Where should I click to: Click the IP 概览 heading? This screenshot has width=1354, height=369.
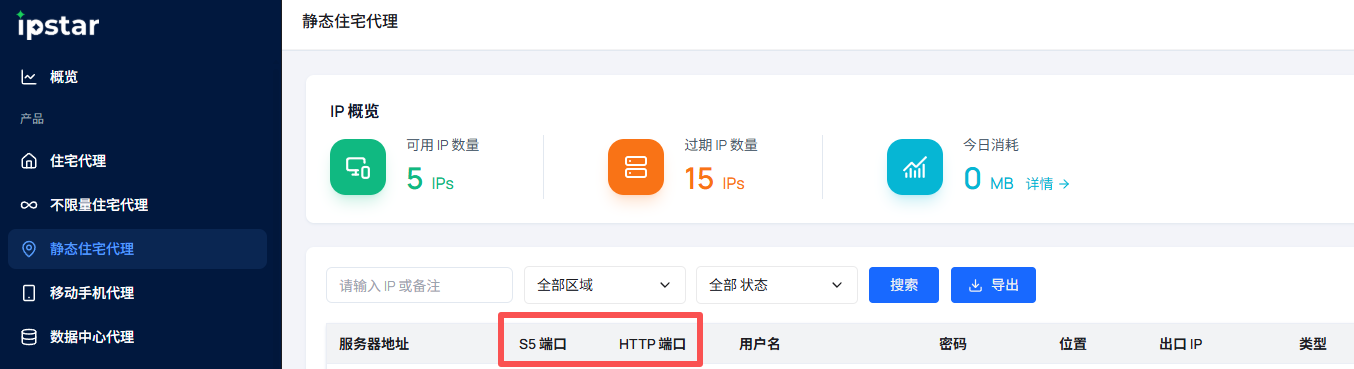pyautogui.click(x=354, y=111)
